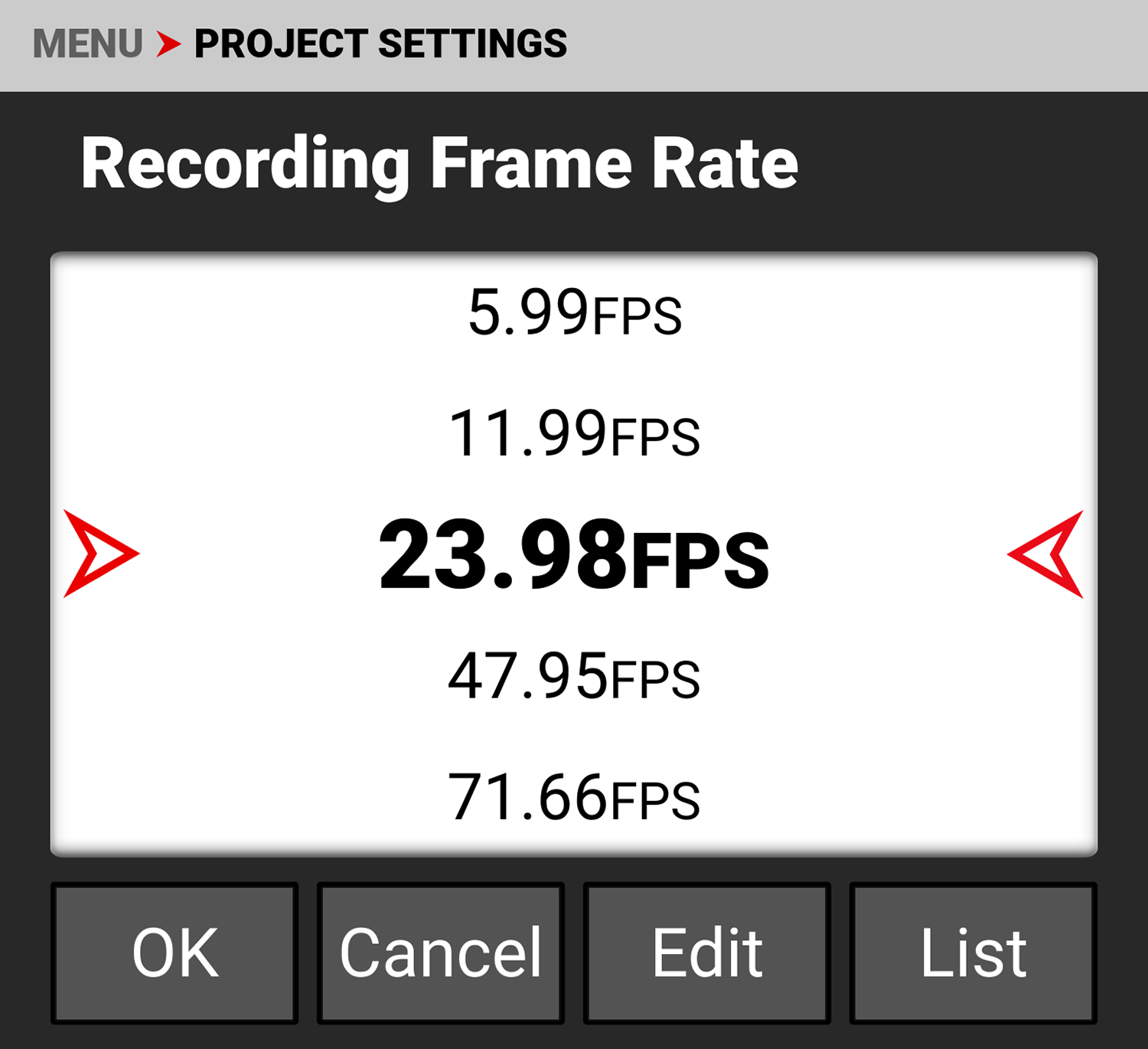Click the red arrow after MENU in breadcrumb
1148x1049 pixels.
[170, 44]
